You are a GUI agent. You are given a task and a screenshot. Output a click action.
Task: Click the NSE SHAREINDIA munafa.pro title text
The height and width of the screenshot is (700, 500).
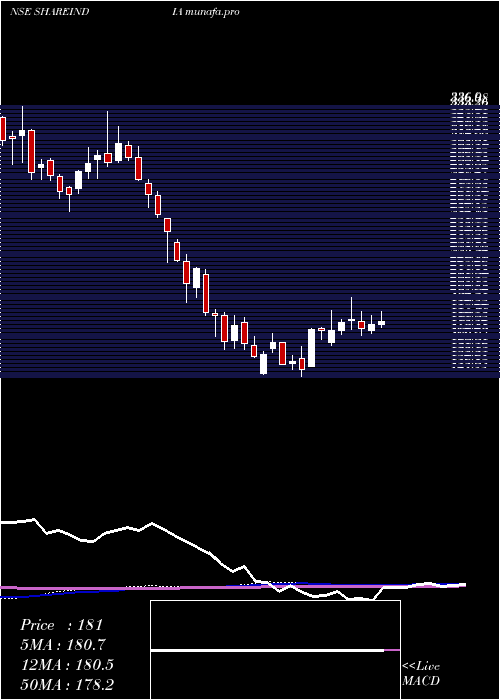point(125,12)
